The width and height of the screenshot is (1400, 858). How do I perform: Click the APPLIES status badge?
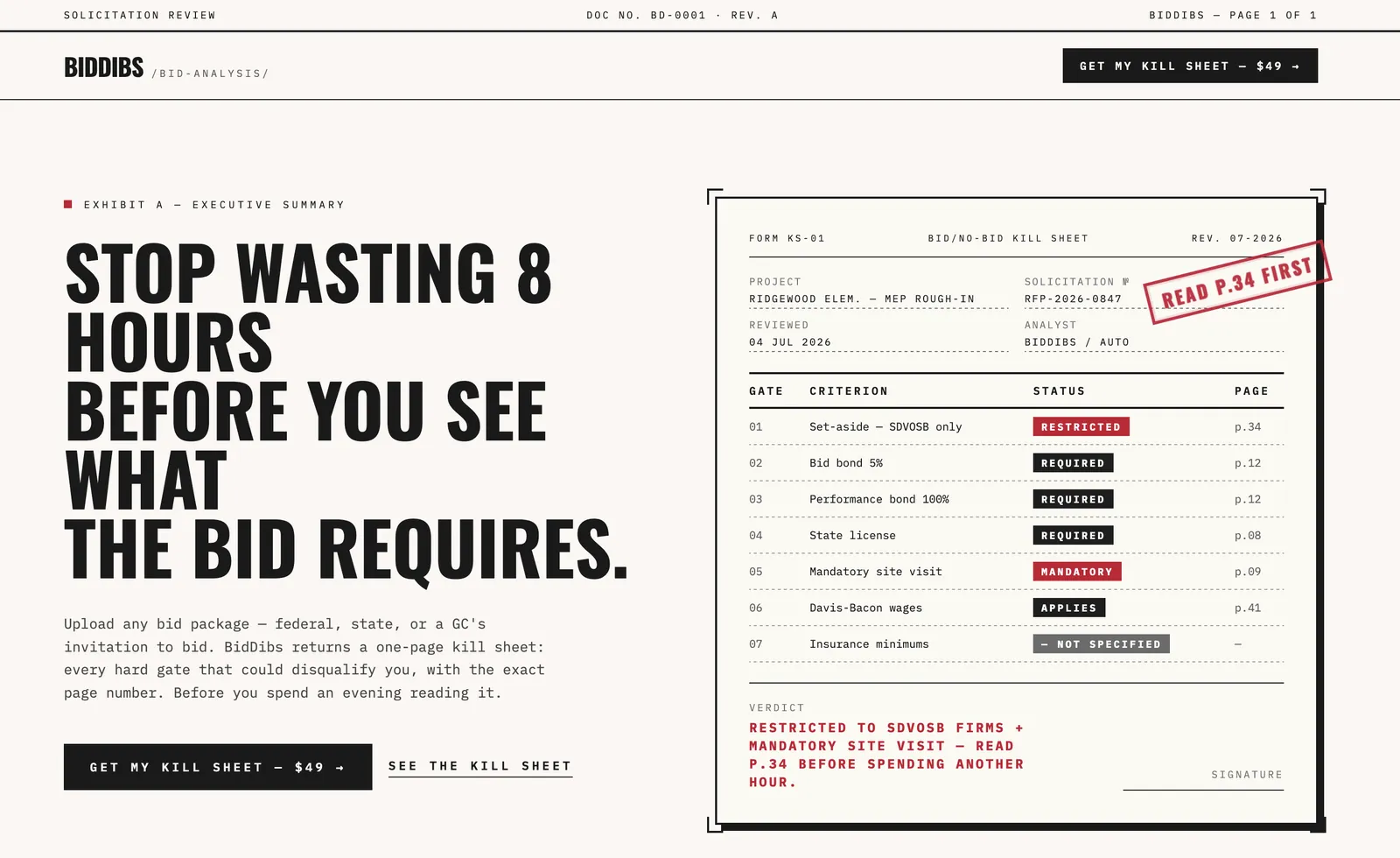click(x=1069, y=608)
